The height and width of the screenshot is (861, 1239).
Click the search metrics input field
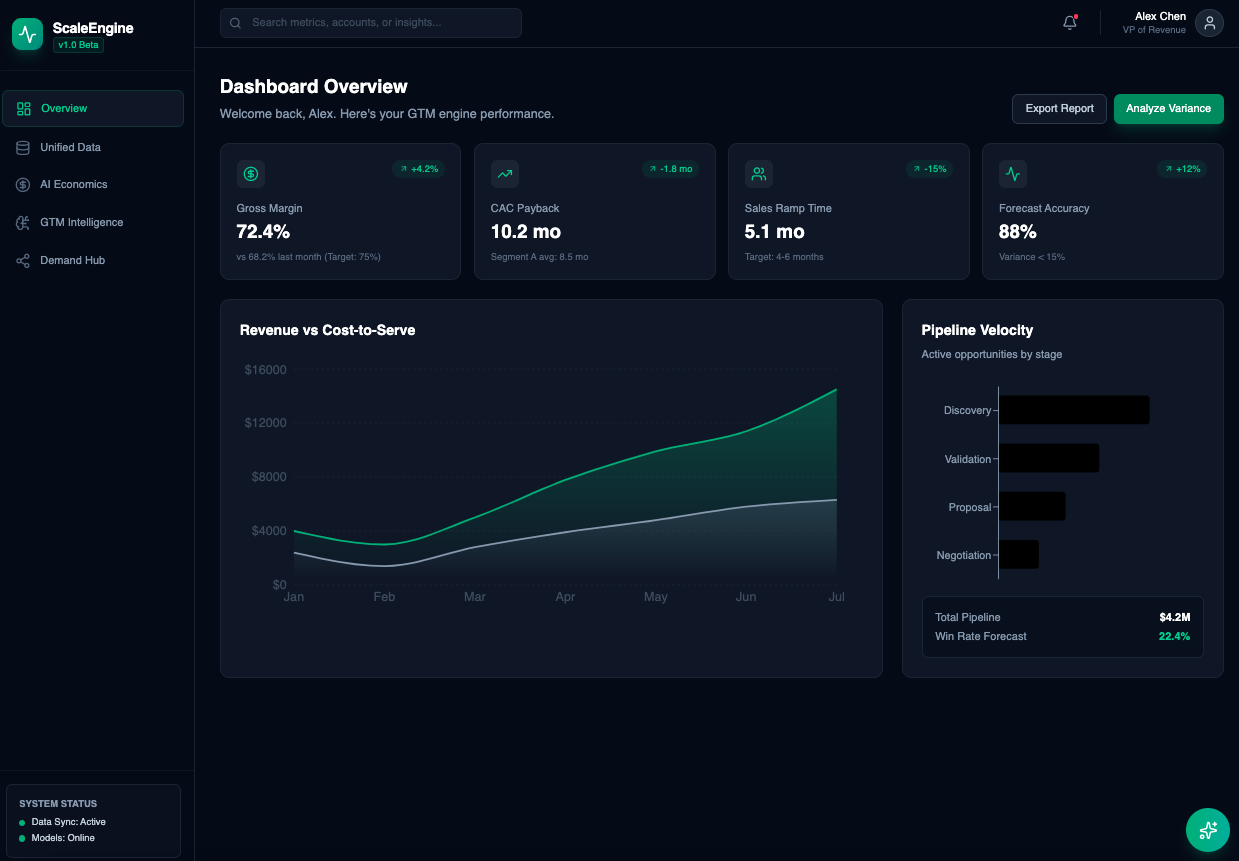[370, 22]
